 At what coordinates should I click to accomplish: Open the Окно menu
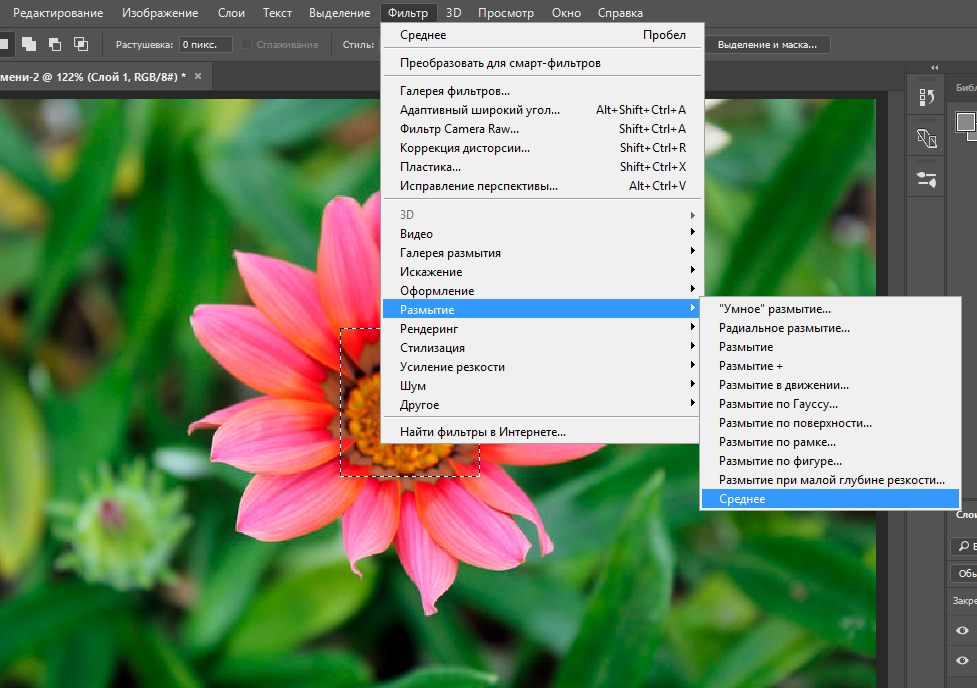pyautogui.click(x=566, y=12)
